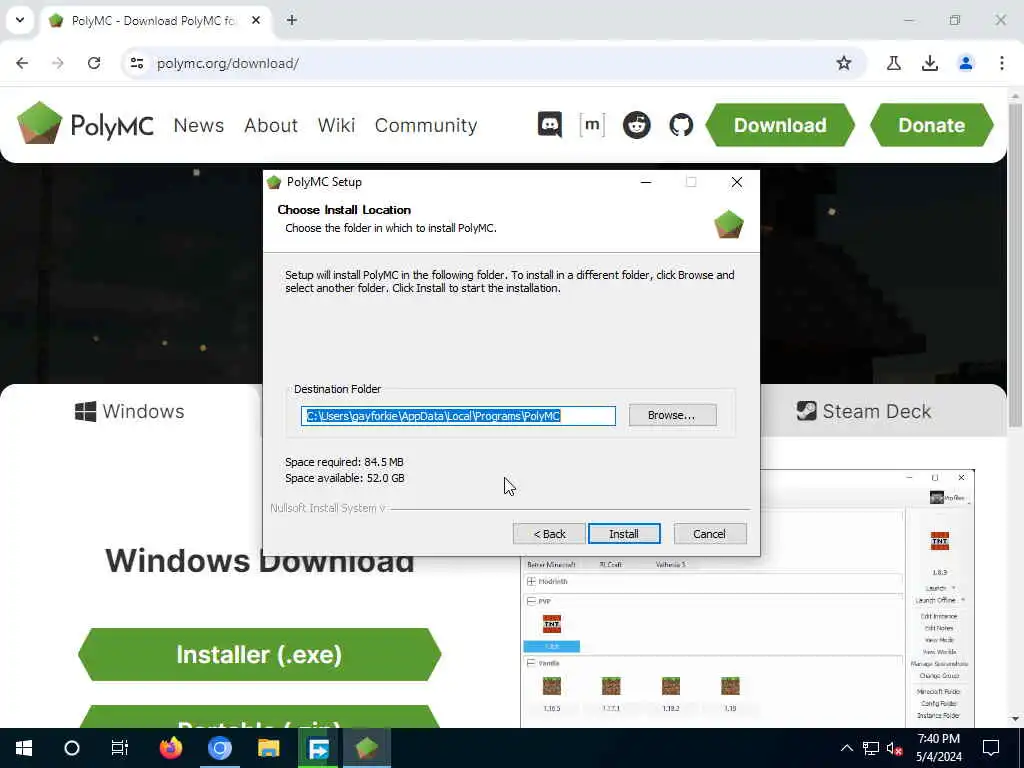Reload the page
This screenshot has width=1024, height=768.
coord(94,63)
